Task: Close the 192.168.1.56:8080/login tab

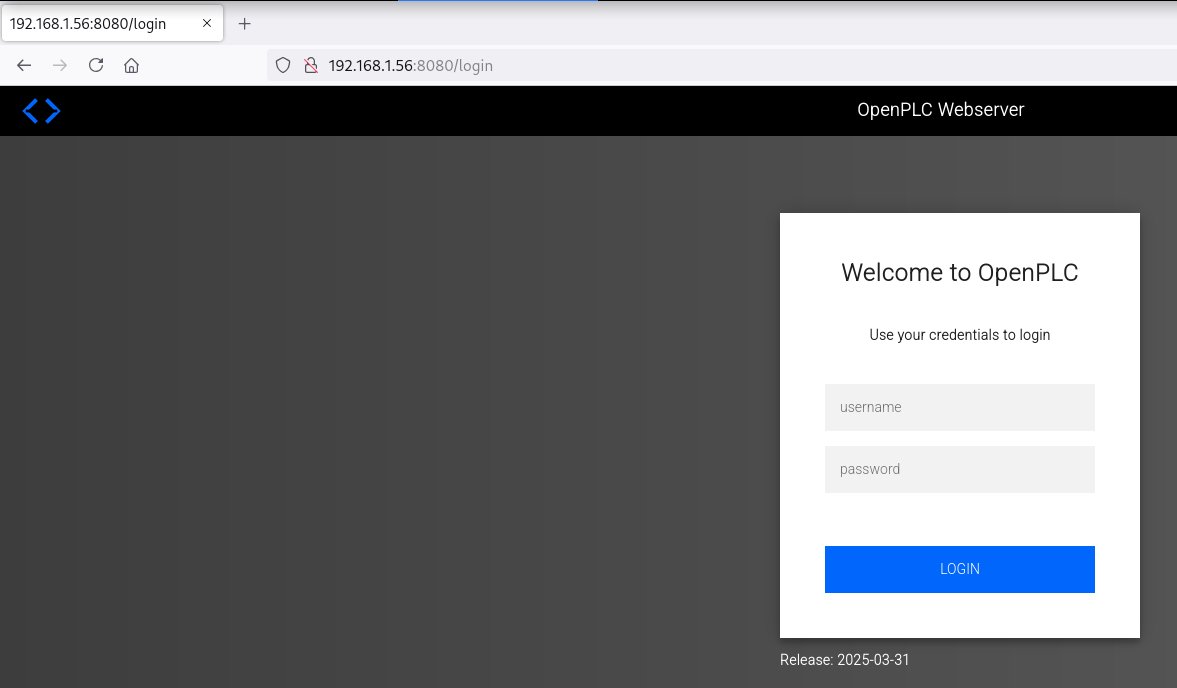Action: coord(207,23)
